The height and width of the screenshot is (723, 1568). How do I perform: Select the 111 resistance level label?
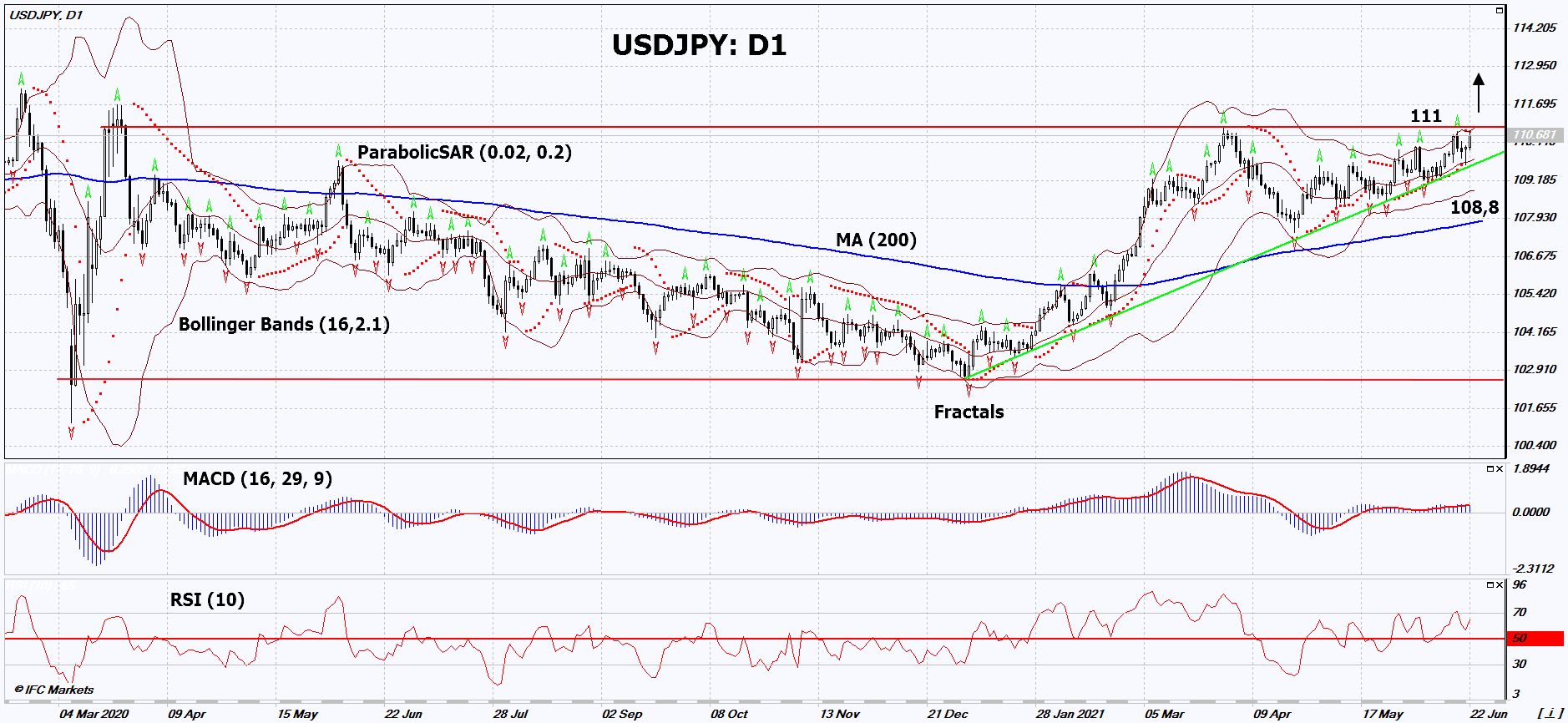pos(1425,116)
